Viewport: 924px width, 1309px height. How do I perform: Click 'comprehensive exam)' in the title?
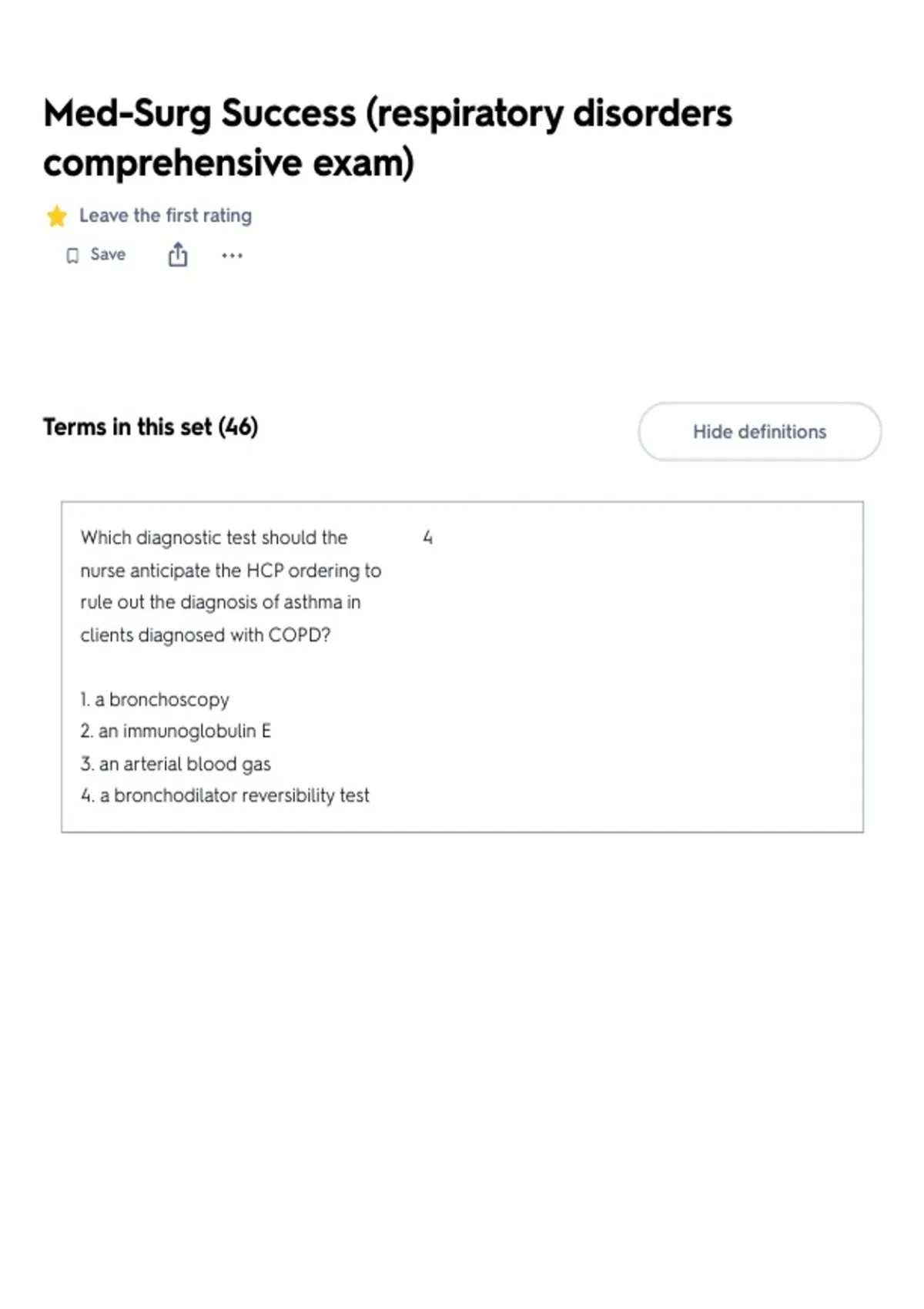[229, 163]
